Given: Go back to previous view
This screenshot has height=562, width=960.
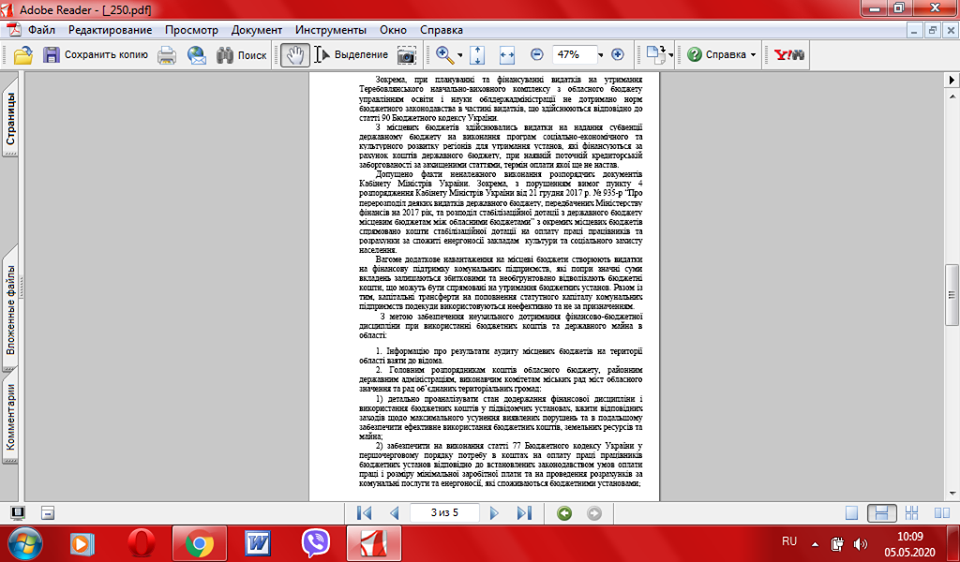Looking at the screenshot, I should 565,513.
